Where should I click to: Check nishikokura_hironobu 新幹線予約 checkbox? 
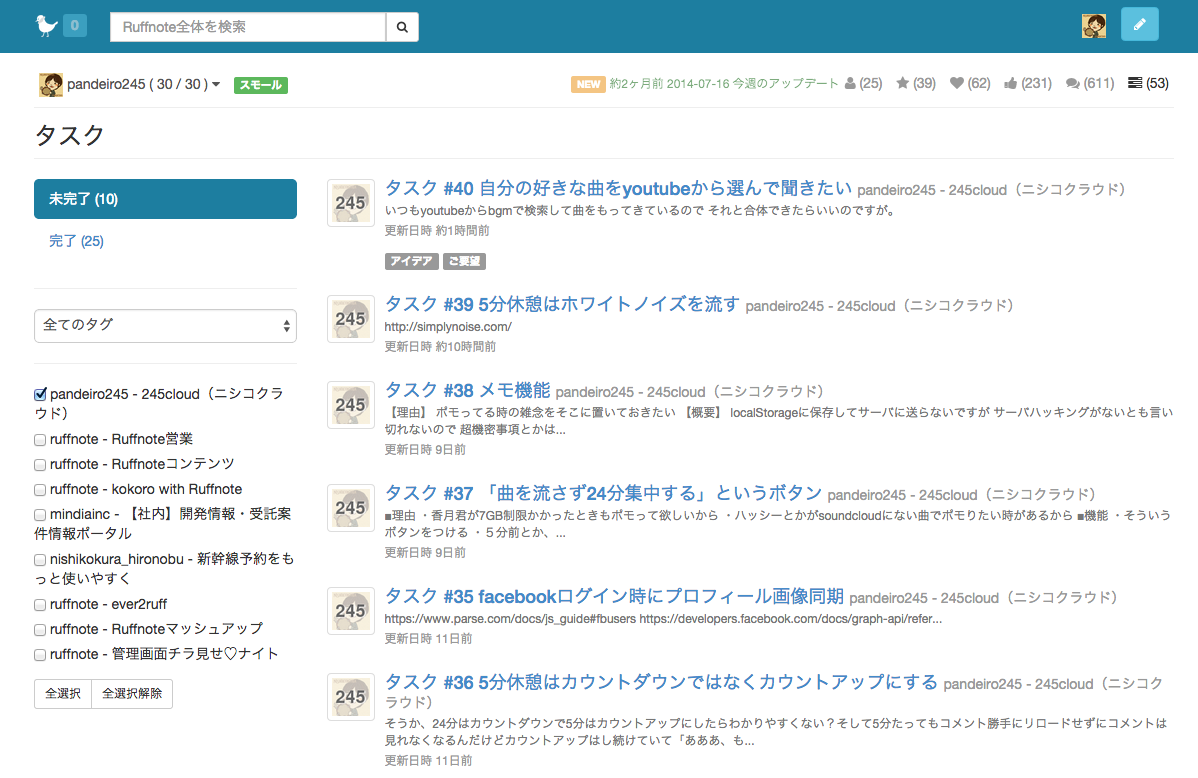40,560
